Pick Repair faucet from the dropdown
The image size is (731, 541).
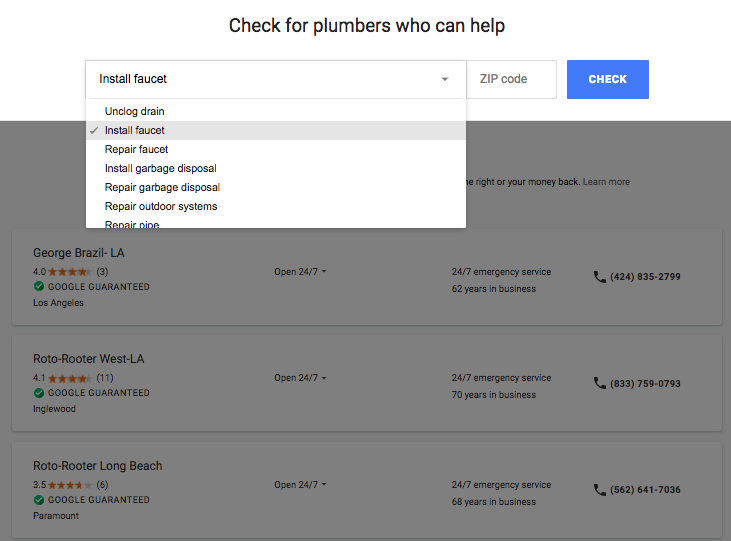(x=276, y=149)
